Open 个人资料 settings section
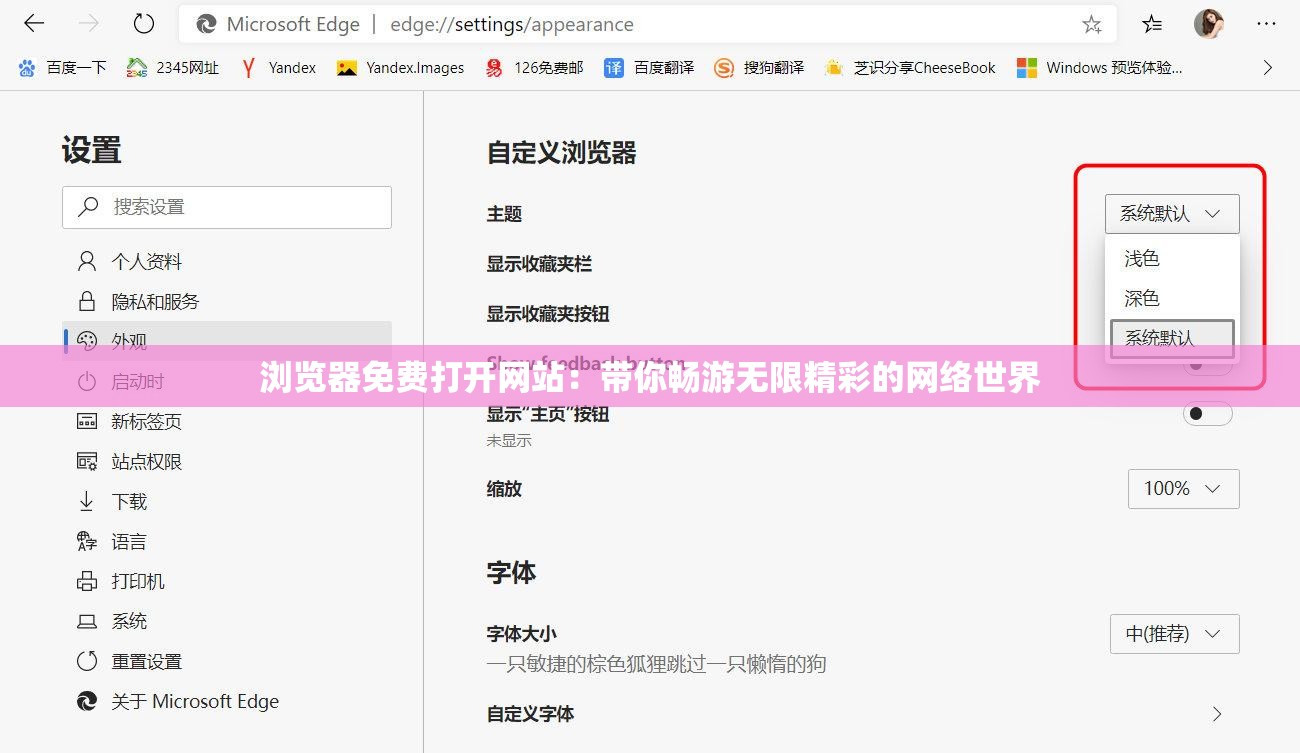The width and height of the screenshot is (1300, 753). click(227, 262)
